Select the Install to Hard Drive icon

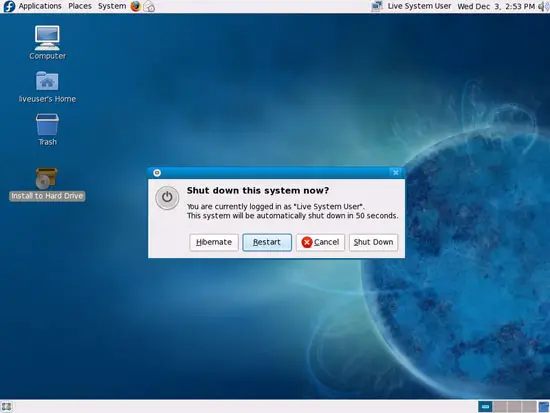(47, 184)
